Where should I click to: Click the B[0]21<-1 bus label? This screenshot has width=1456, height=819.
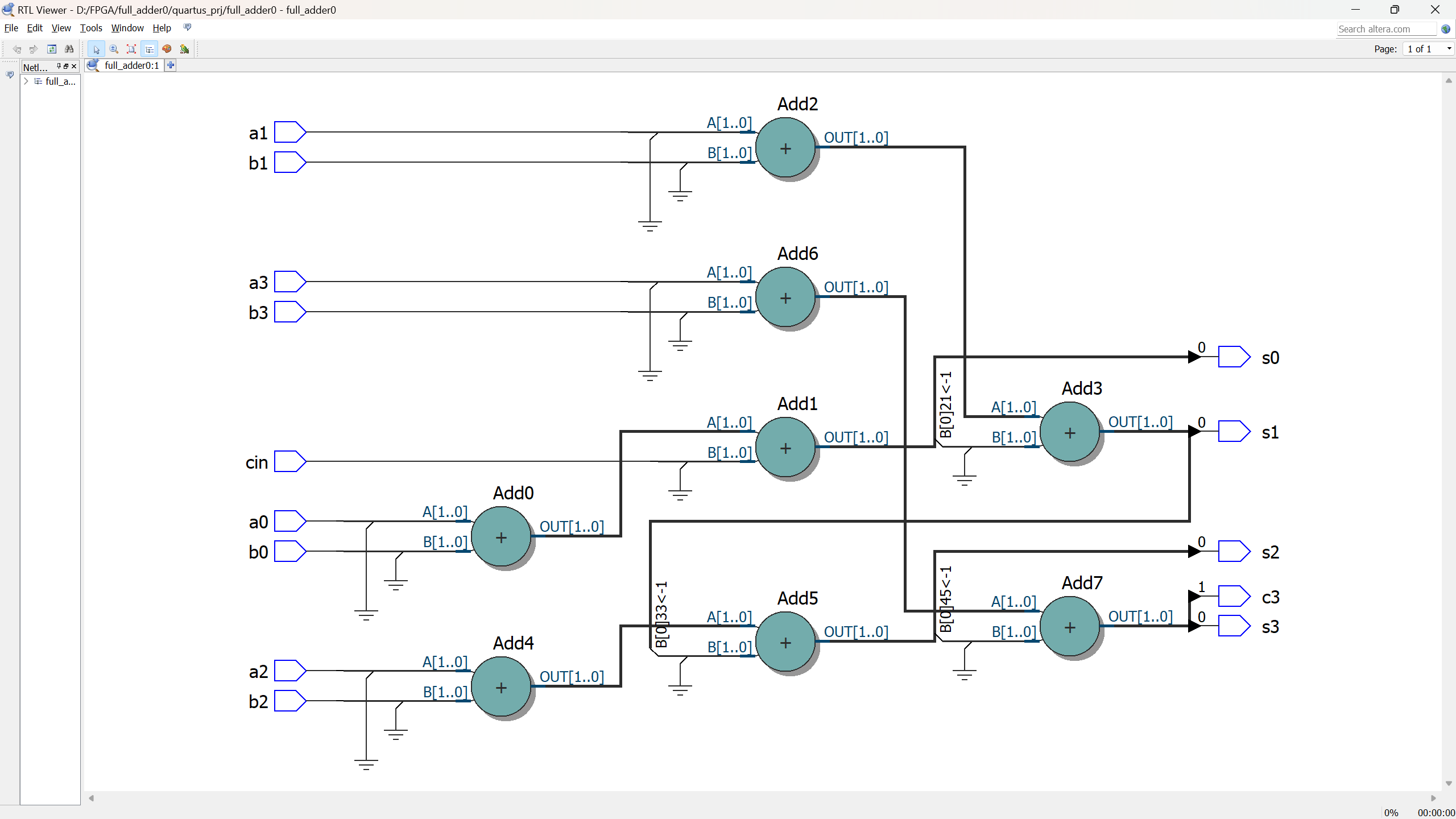(946, 405)
